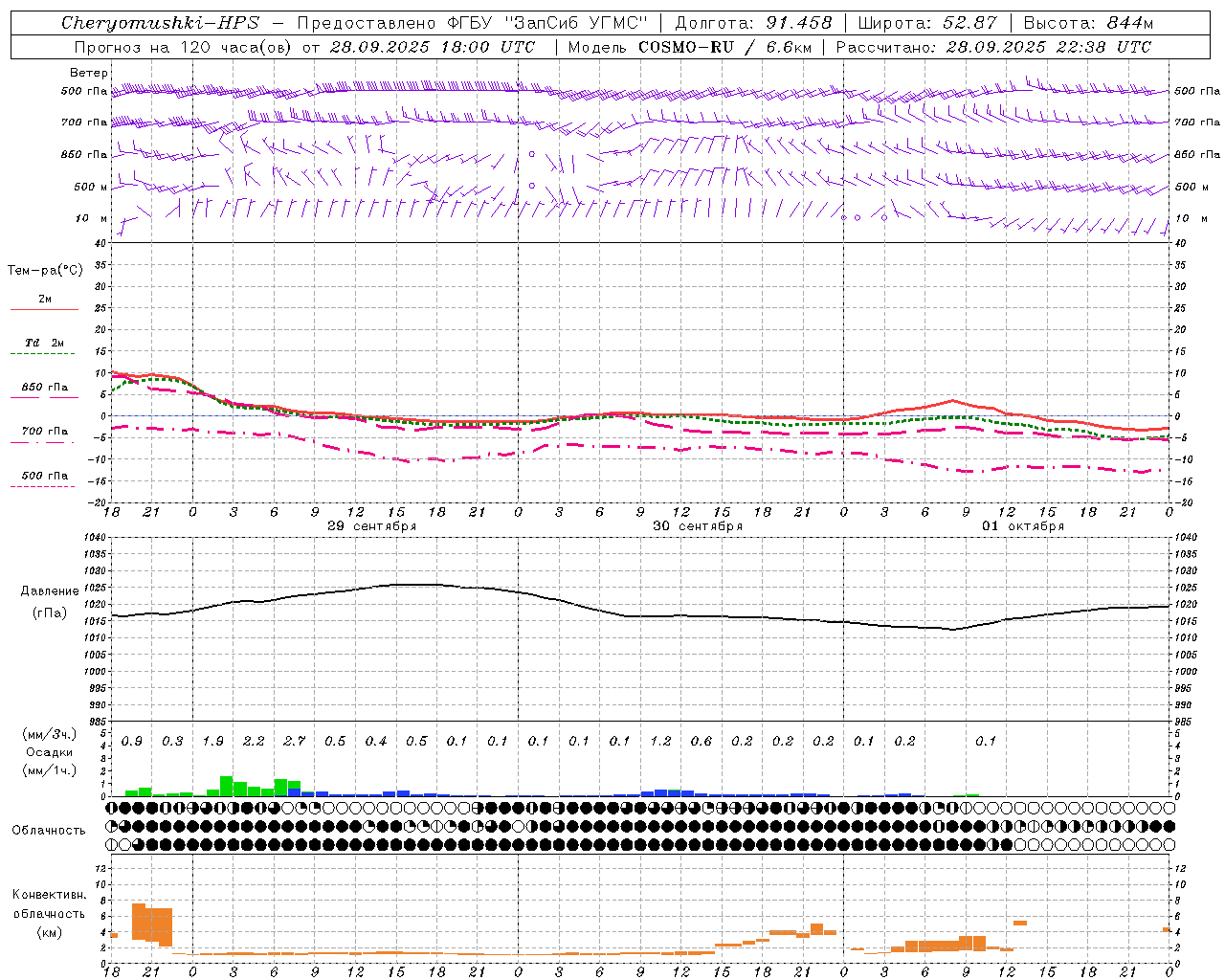
Task: Click the model label COSMO-RU / 6.6км
Action: 725,47
